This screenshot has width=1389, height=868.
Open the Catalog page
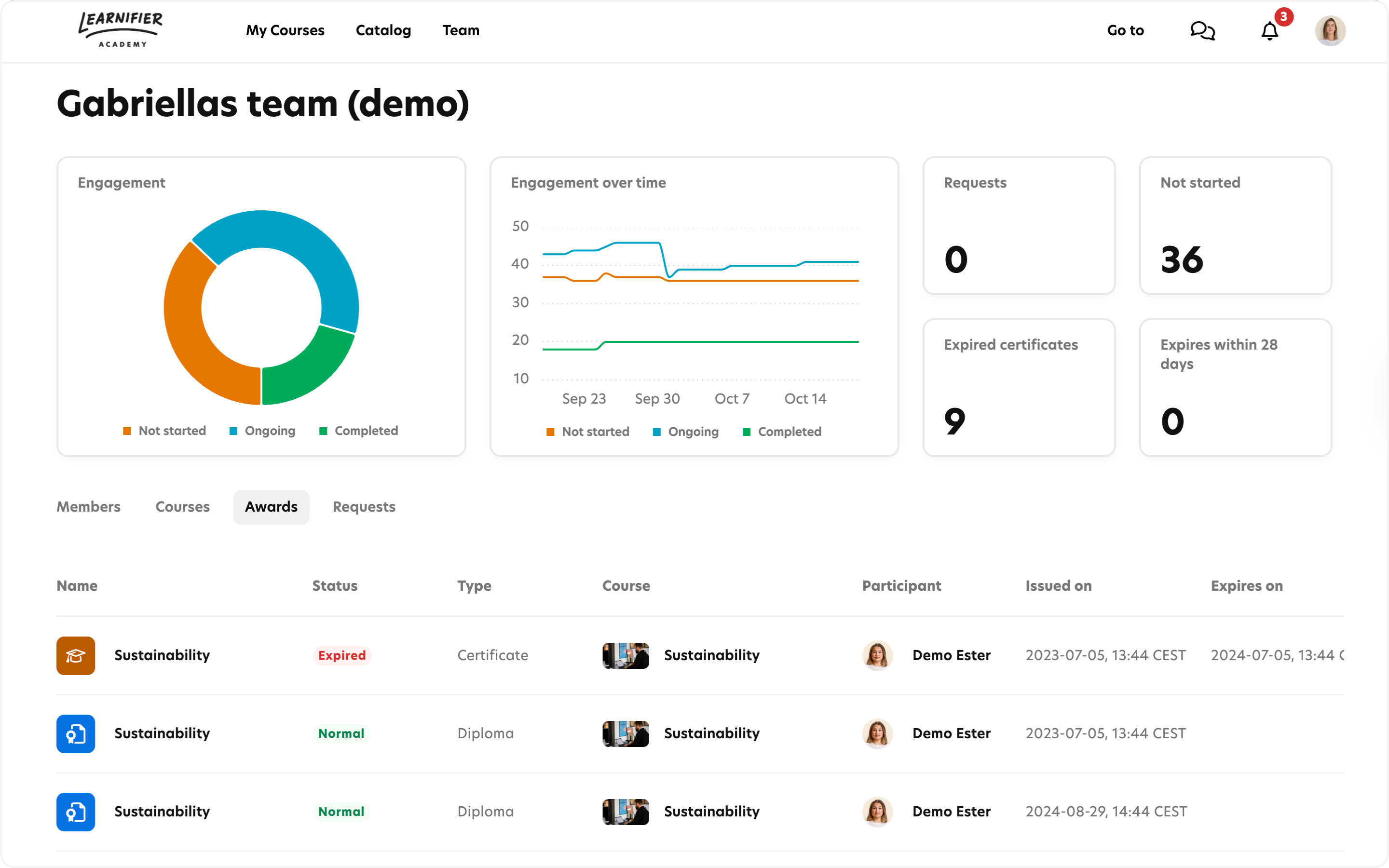pos(383,30)
